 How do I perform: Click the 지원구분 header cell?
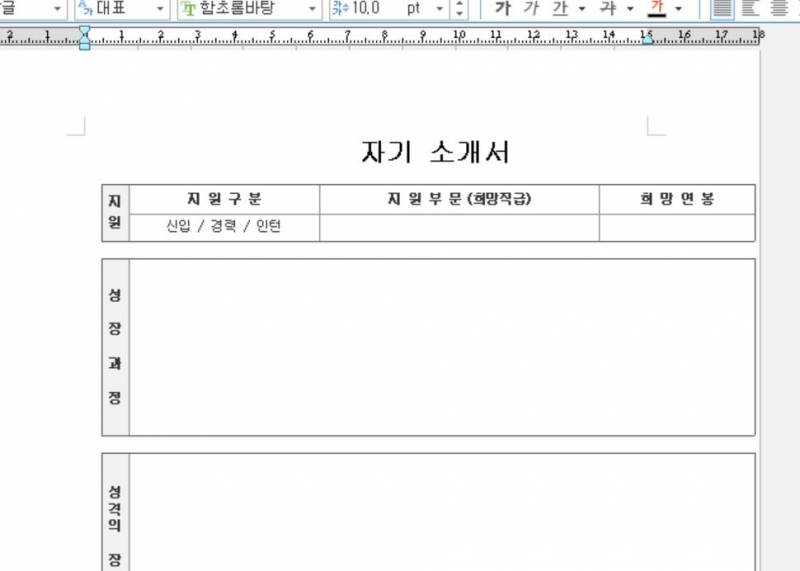[224, 199]
